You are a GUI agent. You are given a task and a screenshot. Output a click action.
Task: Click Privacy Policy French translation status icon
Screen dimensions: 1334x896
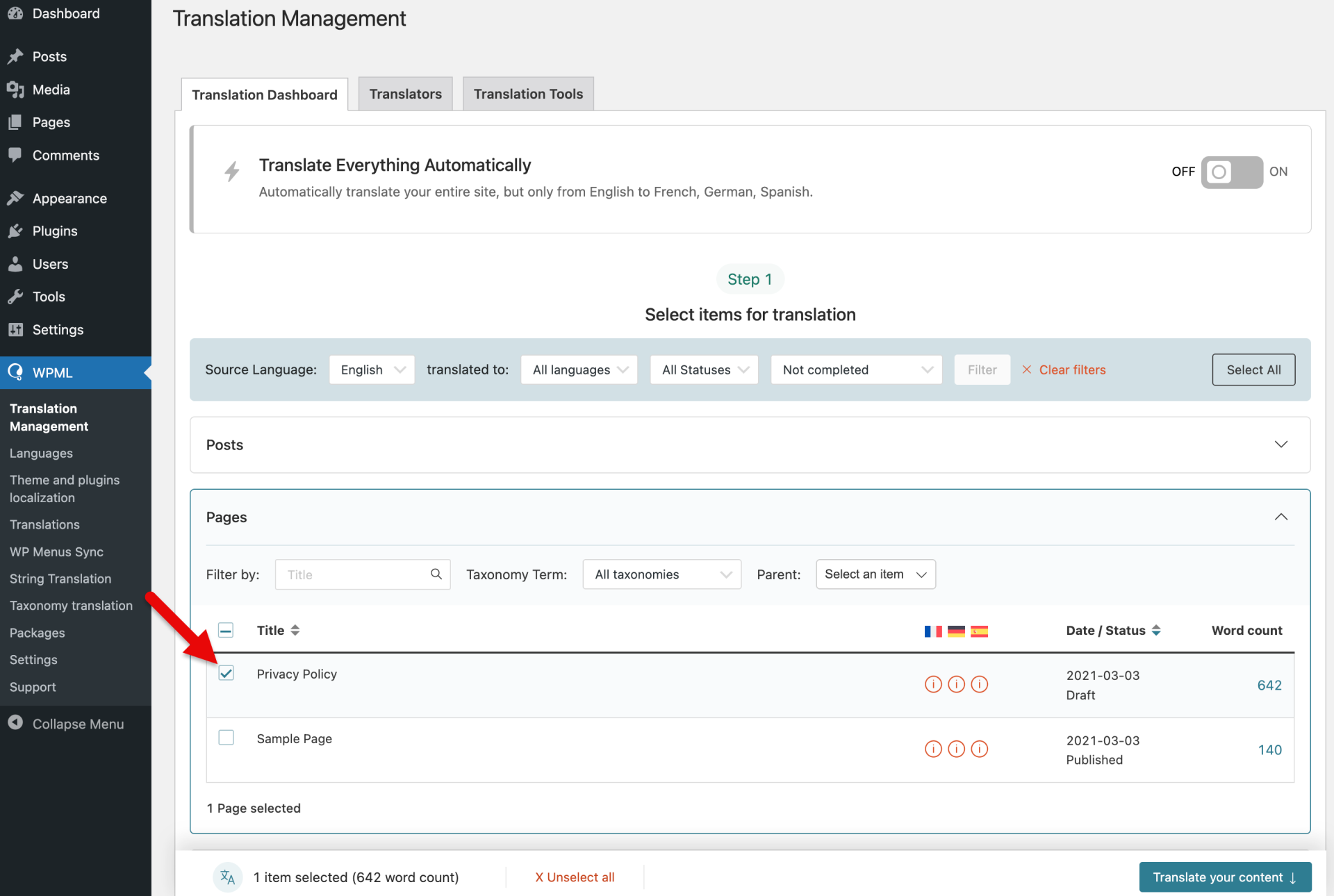click(x=933, y=684)
